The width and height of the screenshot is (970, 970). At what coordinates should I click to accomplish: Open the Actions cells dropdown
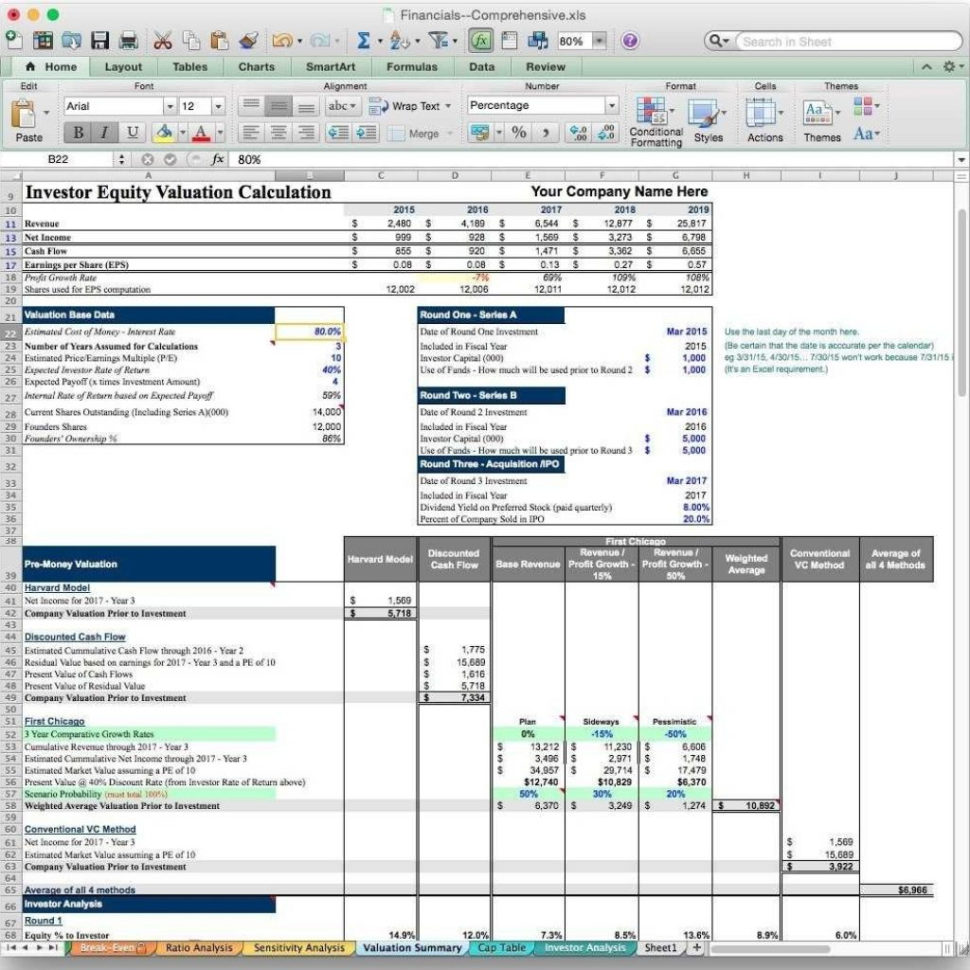click(x=765, y=121)
